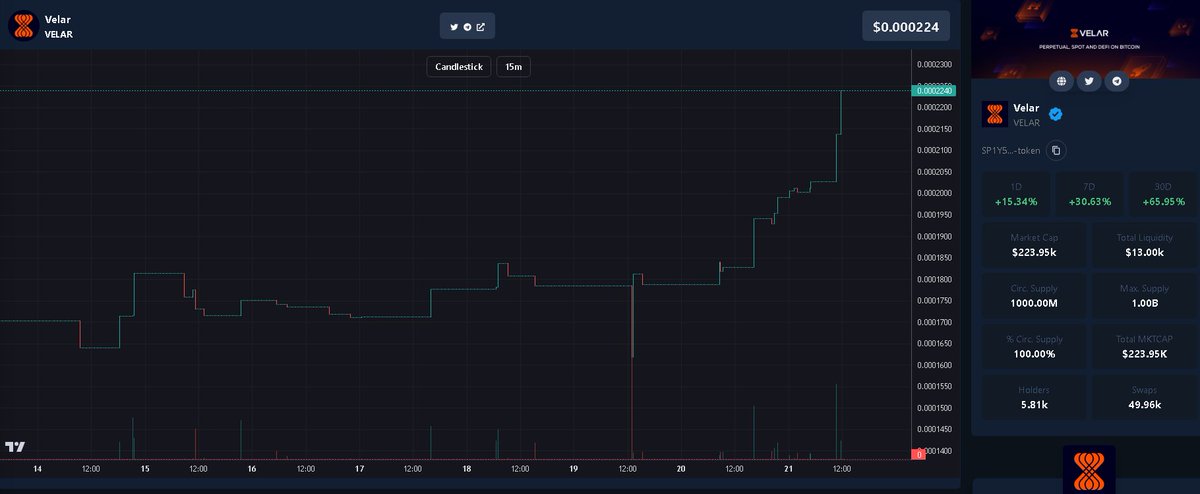
Task: Click the date label 14 on the time axis
Action: tap(38, 468)
